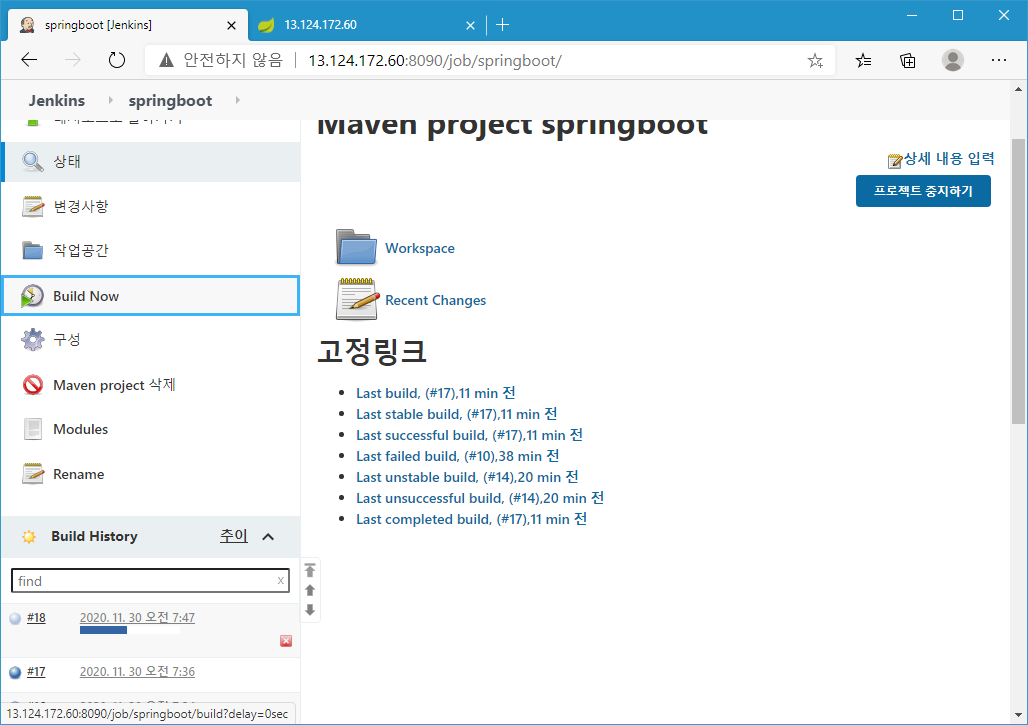Expand the Jenkins breadcrumb arrow

coord(110,100)
